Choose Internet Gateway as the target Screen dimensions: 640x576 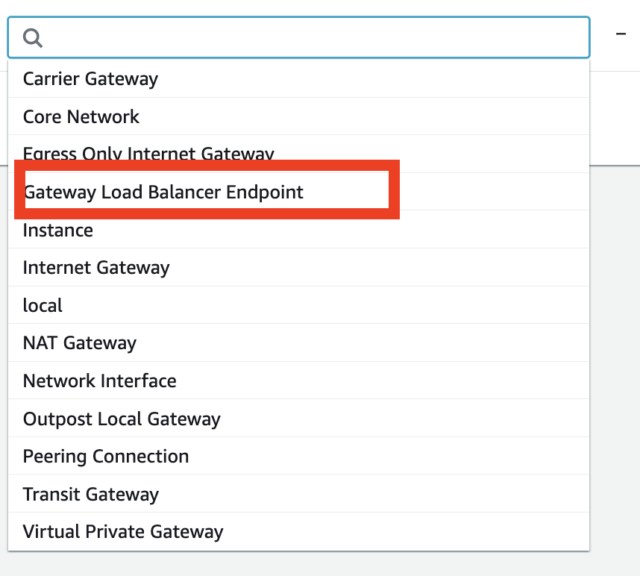299,268
